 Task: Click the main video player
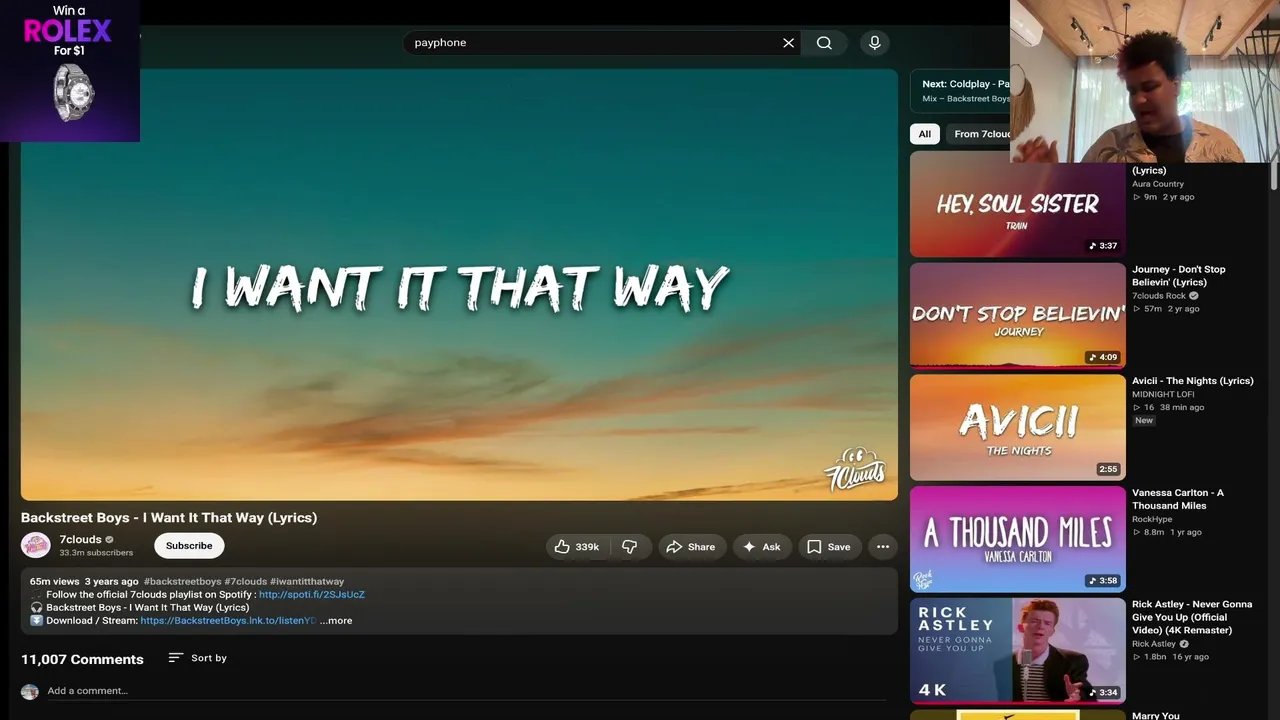459,284
